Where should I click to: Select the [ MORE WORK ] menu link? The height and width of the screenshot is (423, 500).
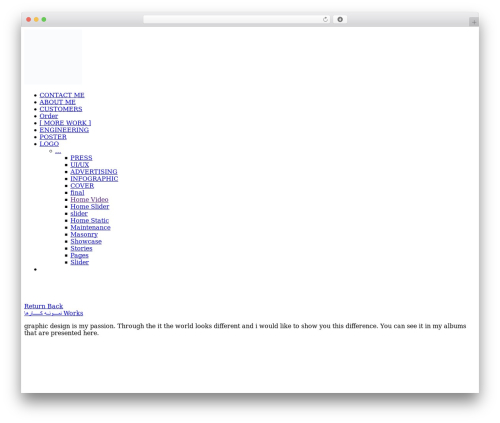65,123
